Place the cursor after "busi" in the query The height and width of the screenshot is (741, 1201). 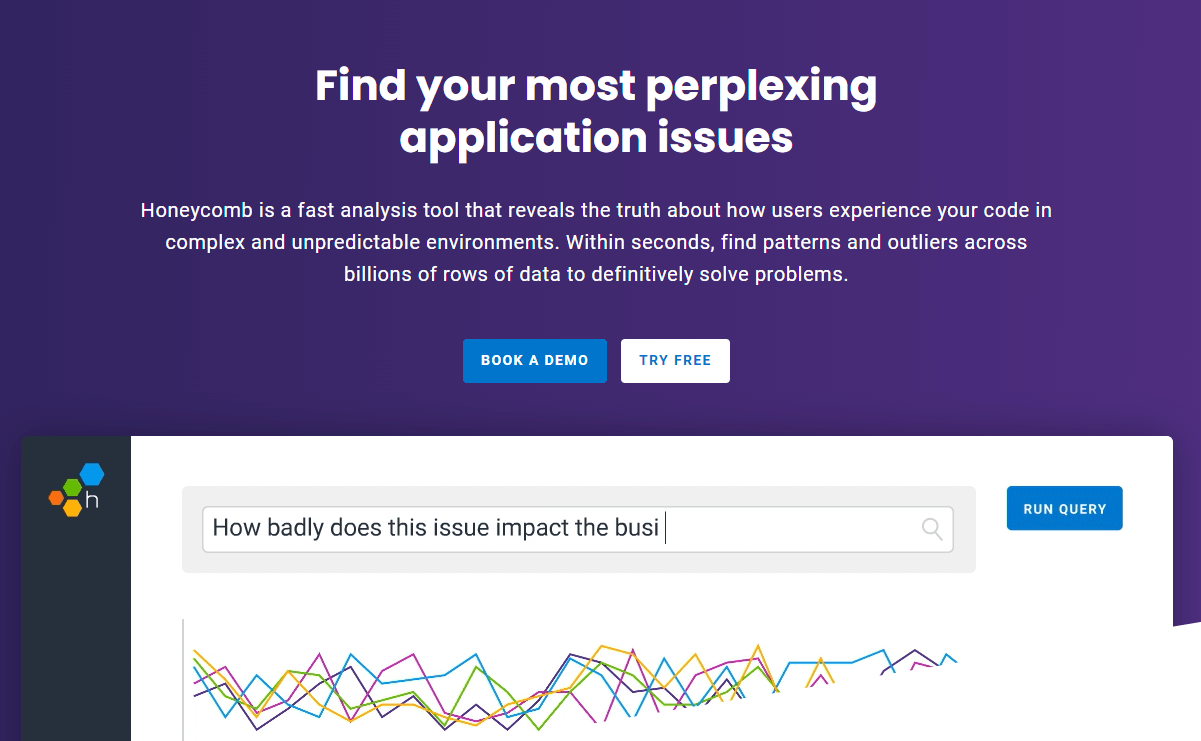point(664,529)
